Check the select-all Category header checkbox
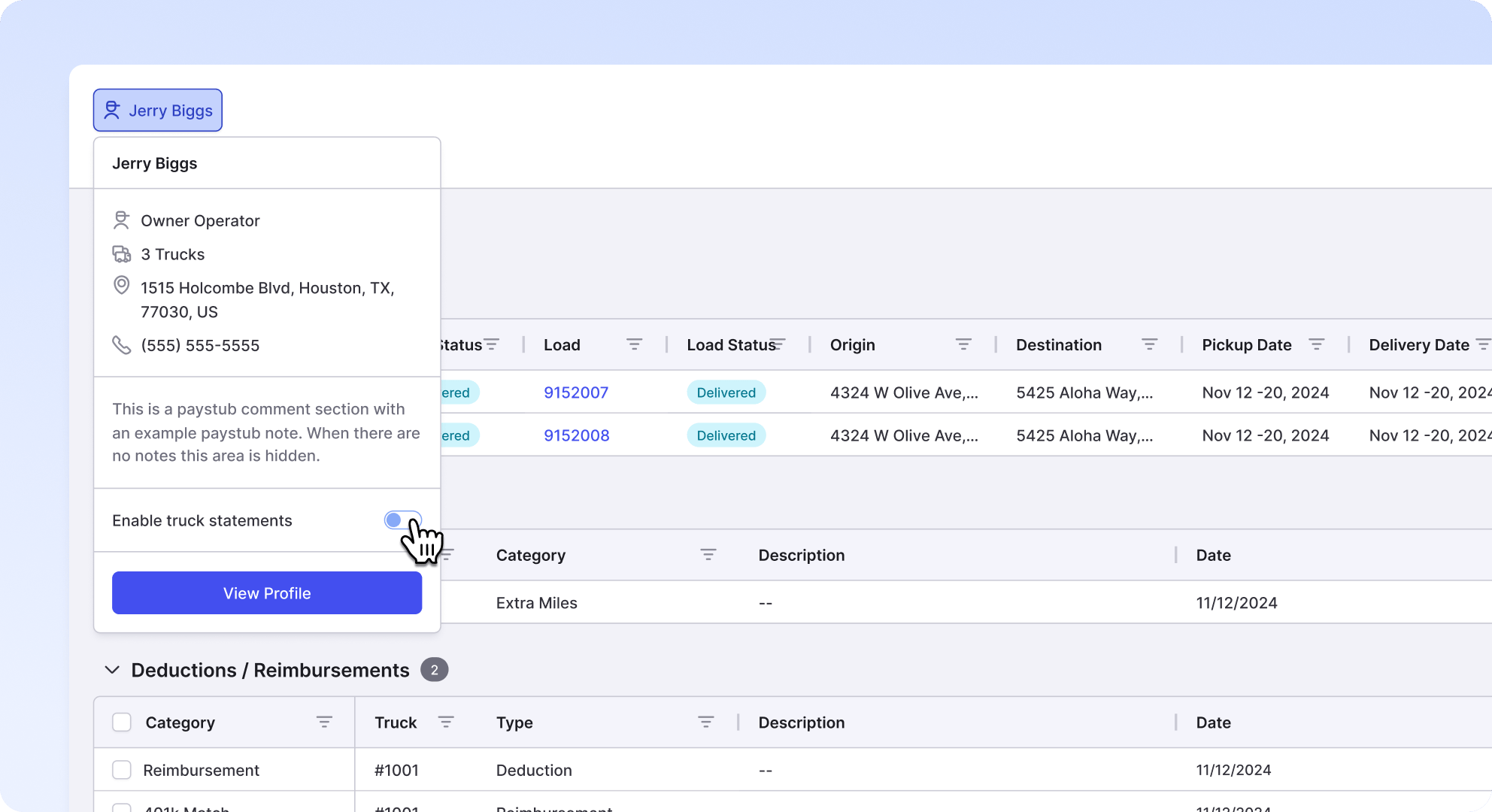1492x812 pixels. pyautogui.click(x=122, y=722)
